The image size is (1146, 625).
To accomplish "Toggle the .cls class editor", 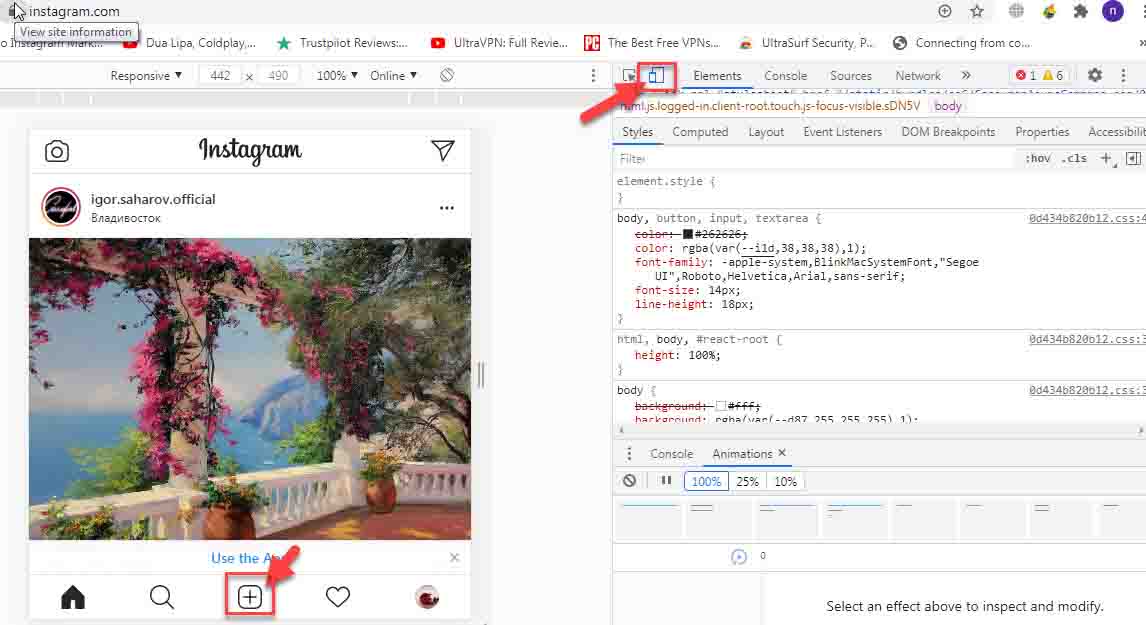I will click(x=1074, y=158).
